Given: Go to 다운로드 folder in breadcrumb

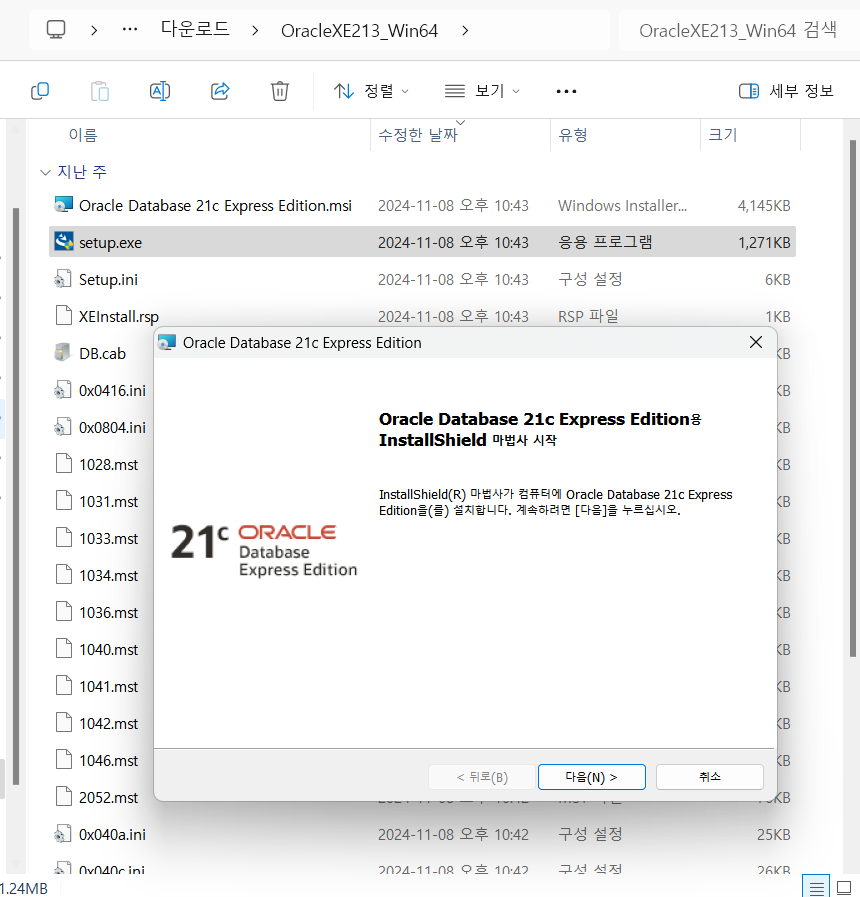Looking at the screenshot, I should (195, 30).
